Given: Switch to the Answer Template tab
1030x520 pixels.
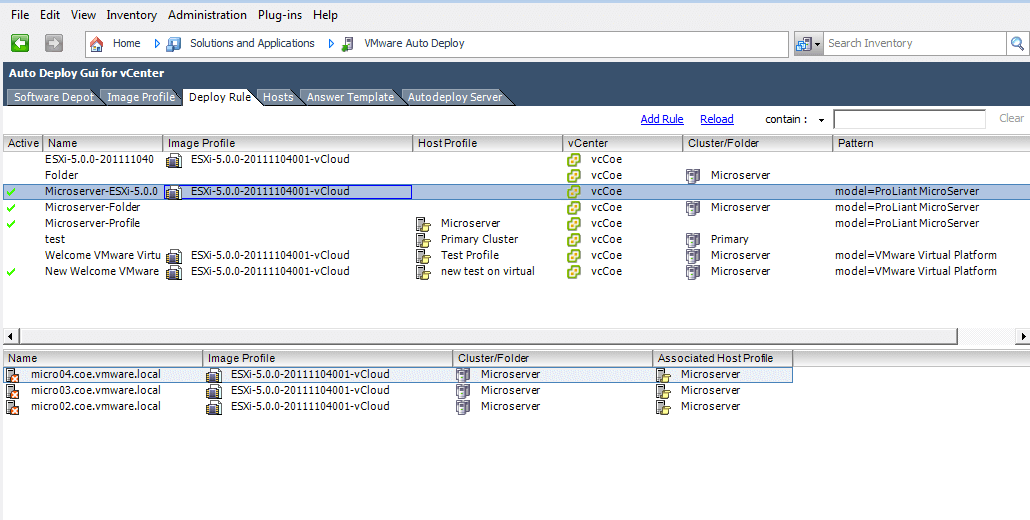Looking at the screenshot, I should point(350,97).
